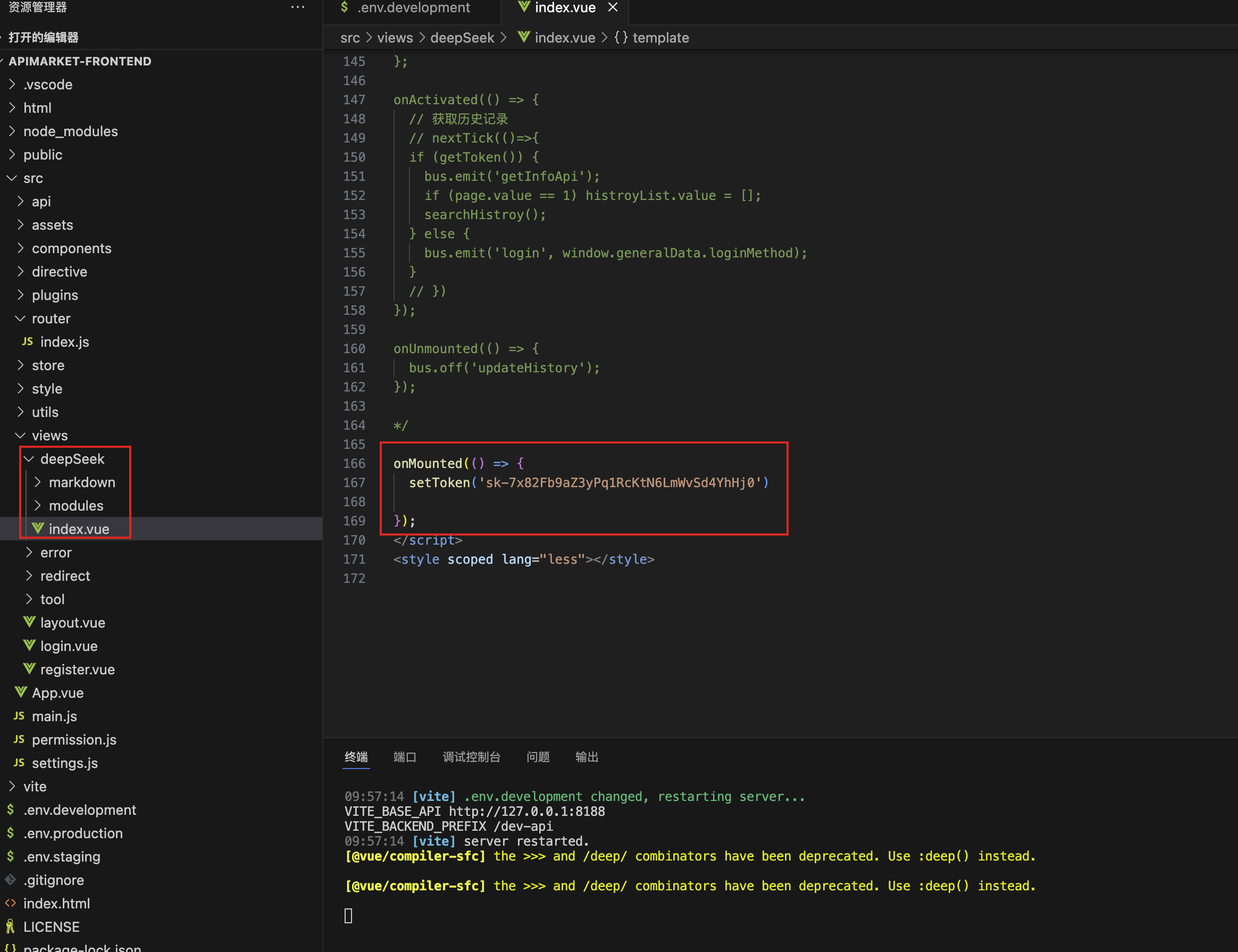Click the JS icon next to main.js
The width and height of the screenshot is (1238, 952).
click(x=19, y=716)
